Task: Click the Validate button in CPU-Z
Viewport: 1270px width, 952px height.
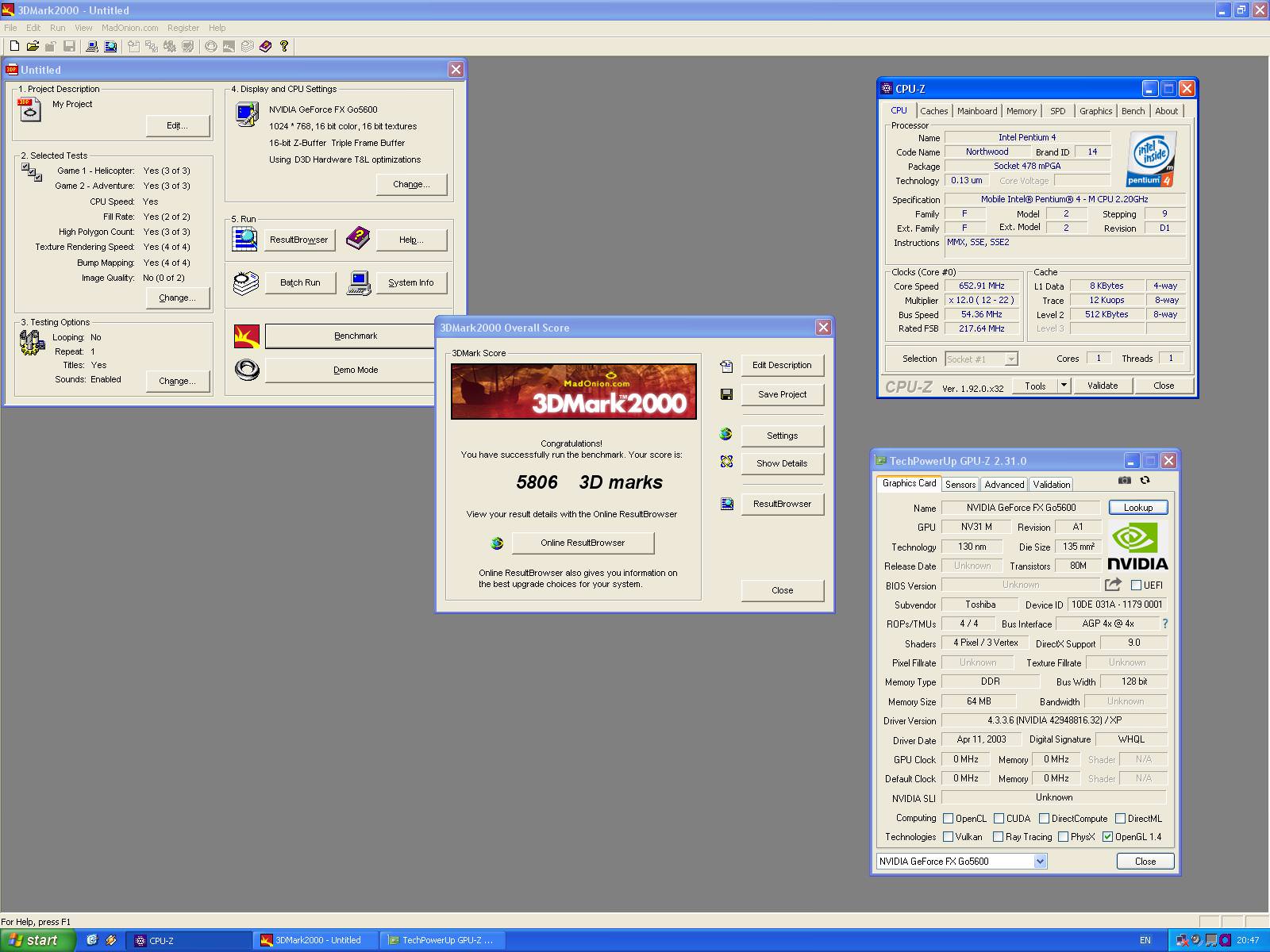Action: pyautogui.click(x=1103, y=386)
